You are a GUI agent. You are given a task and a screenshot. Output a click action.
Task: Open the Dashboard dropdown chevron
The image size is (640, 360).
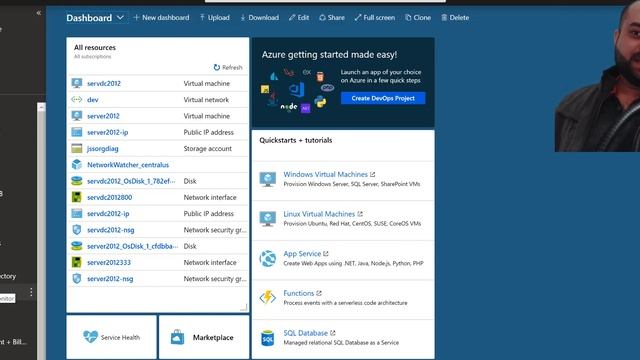[120, 18]
